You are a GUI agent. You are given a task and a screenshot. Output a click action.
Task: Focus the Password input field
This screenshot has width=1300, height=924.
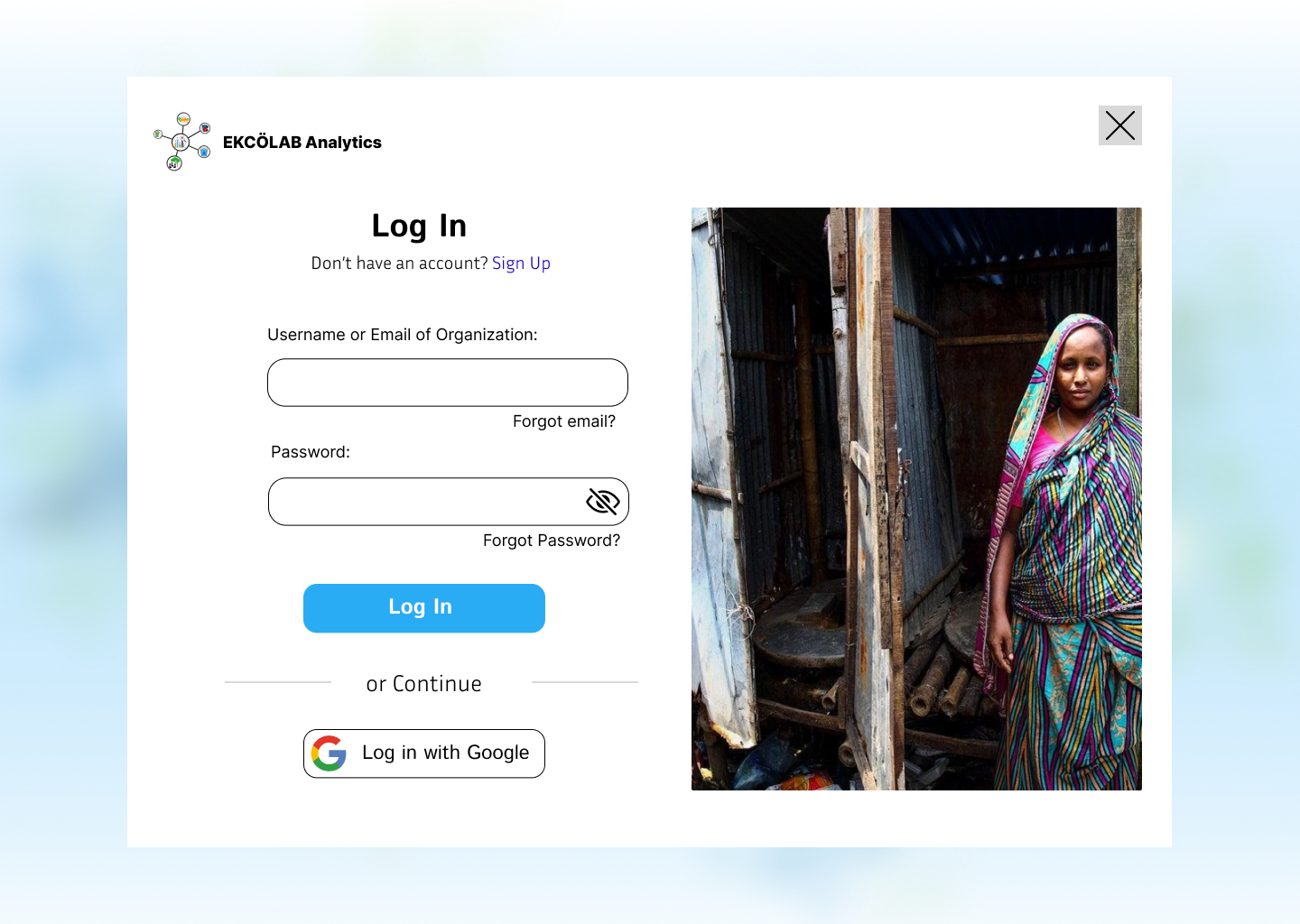point(449,502)
